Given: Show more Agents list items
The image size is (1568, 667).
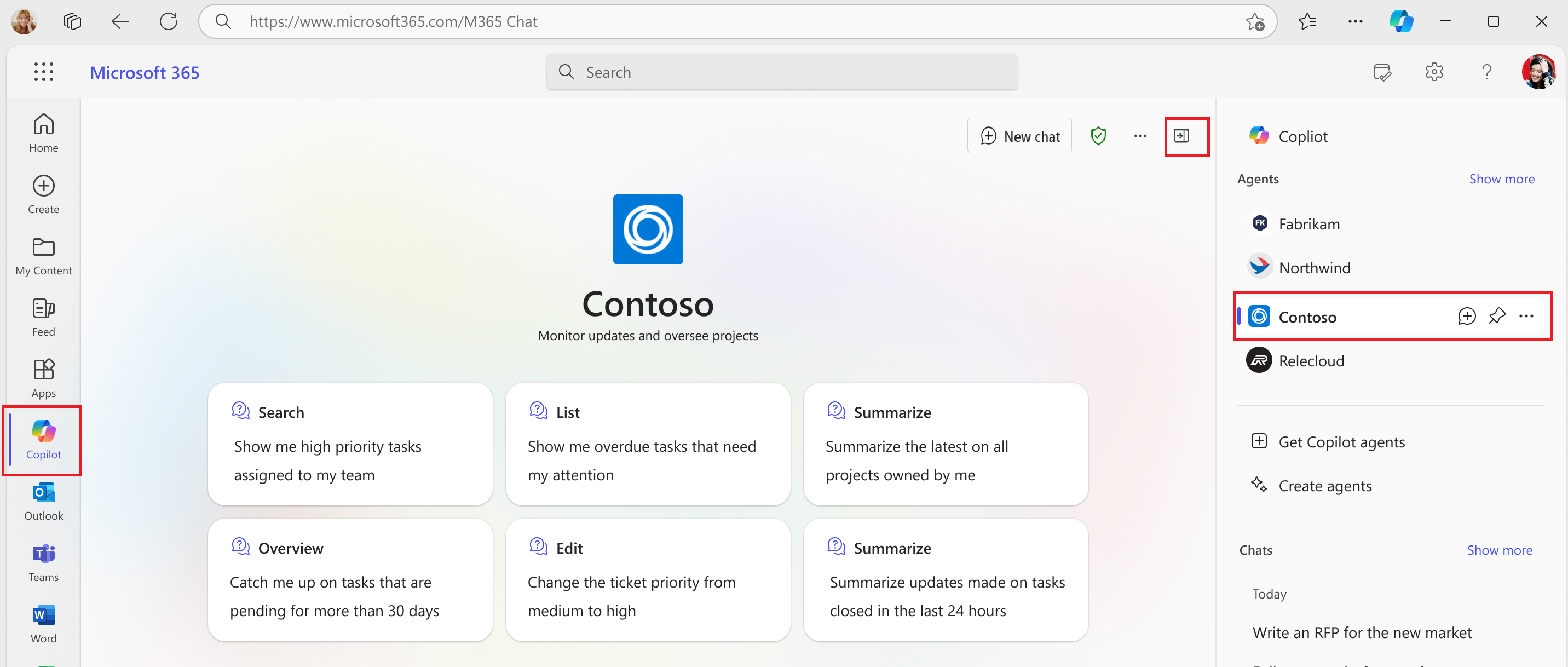Looking at the screenshot, I should [1503, 179].
